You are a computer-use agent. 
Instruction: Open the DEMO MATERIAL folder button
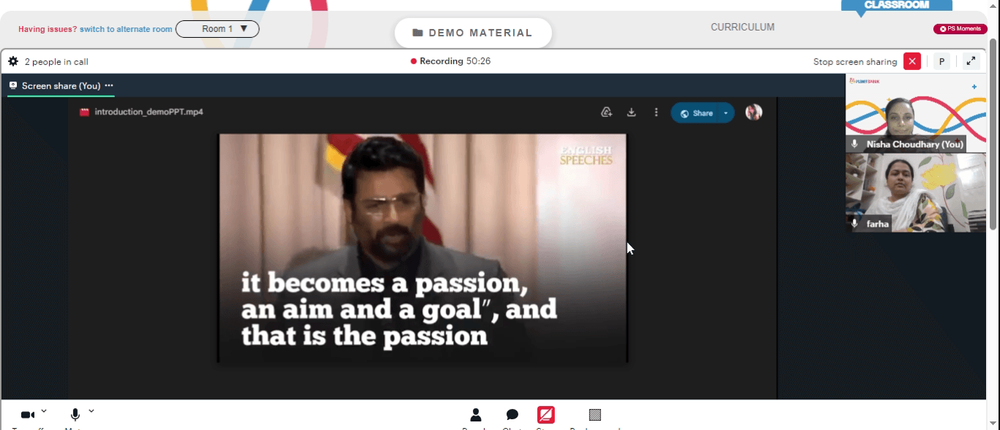pos(473,33)
